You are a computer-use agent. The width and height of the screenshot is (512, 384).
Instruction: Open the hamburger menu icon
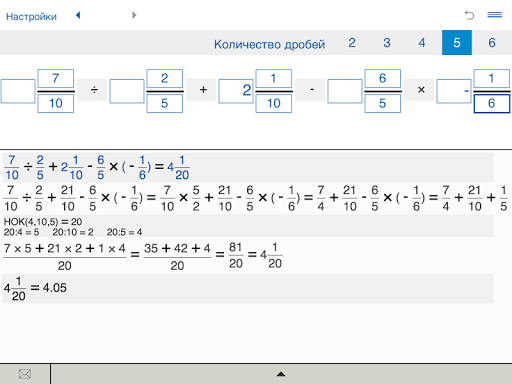tap(495, 15)
